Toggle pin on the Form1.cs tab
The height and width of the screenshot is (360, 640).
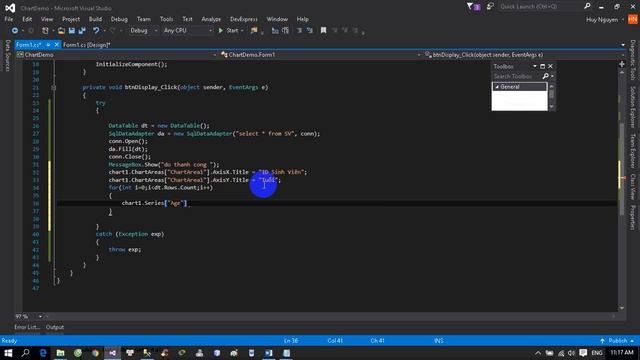48,44
